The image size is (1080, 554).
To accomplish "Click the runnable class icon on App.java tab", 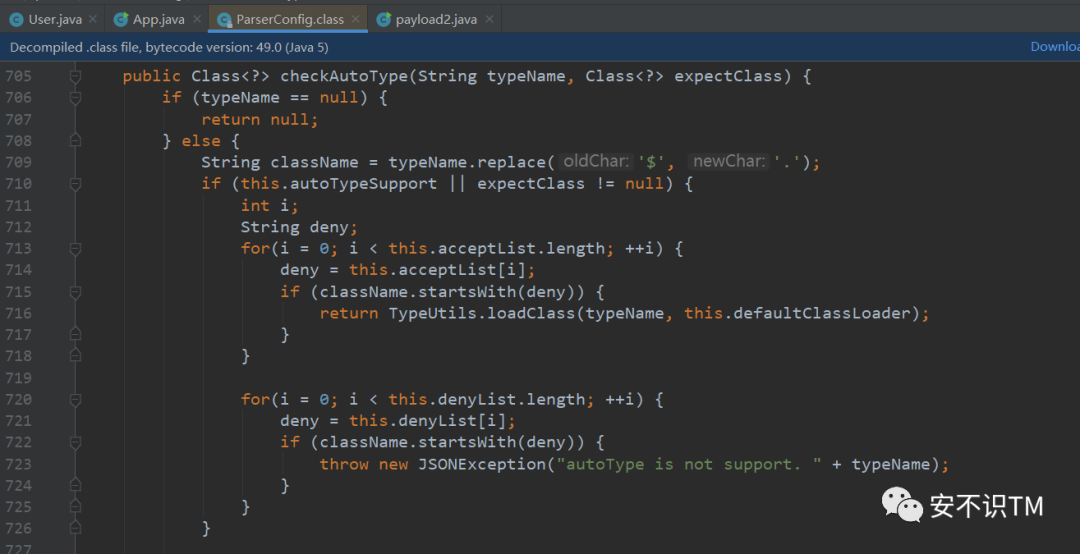I will (121, 19).
